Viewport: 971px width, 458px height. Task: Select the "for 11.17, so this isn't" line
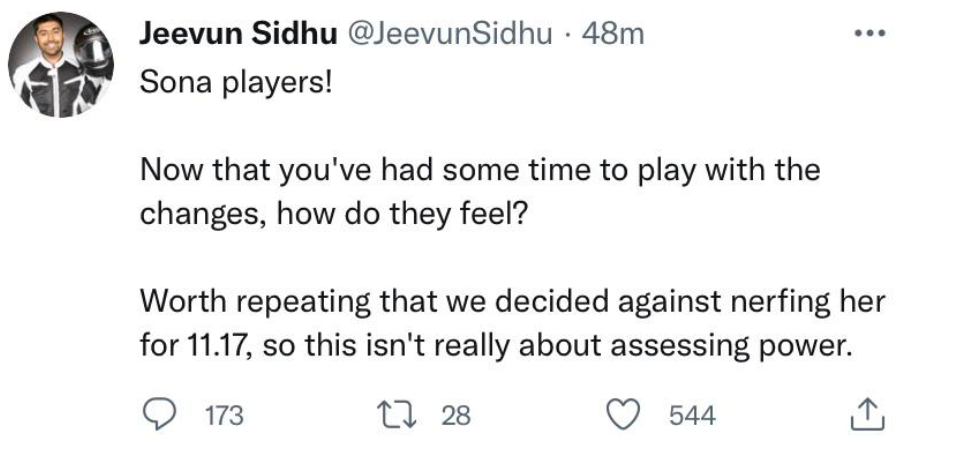coord(493,346)
